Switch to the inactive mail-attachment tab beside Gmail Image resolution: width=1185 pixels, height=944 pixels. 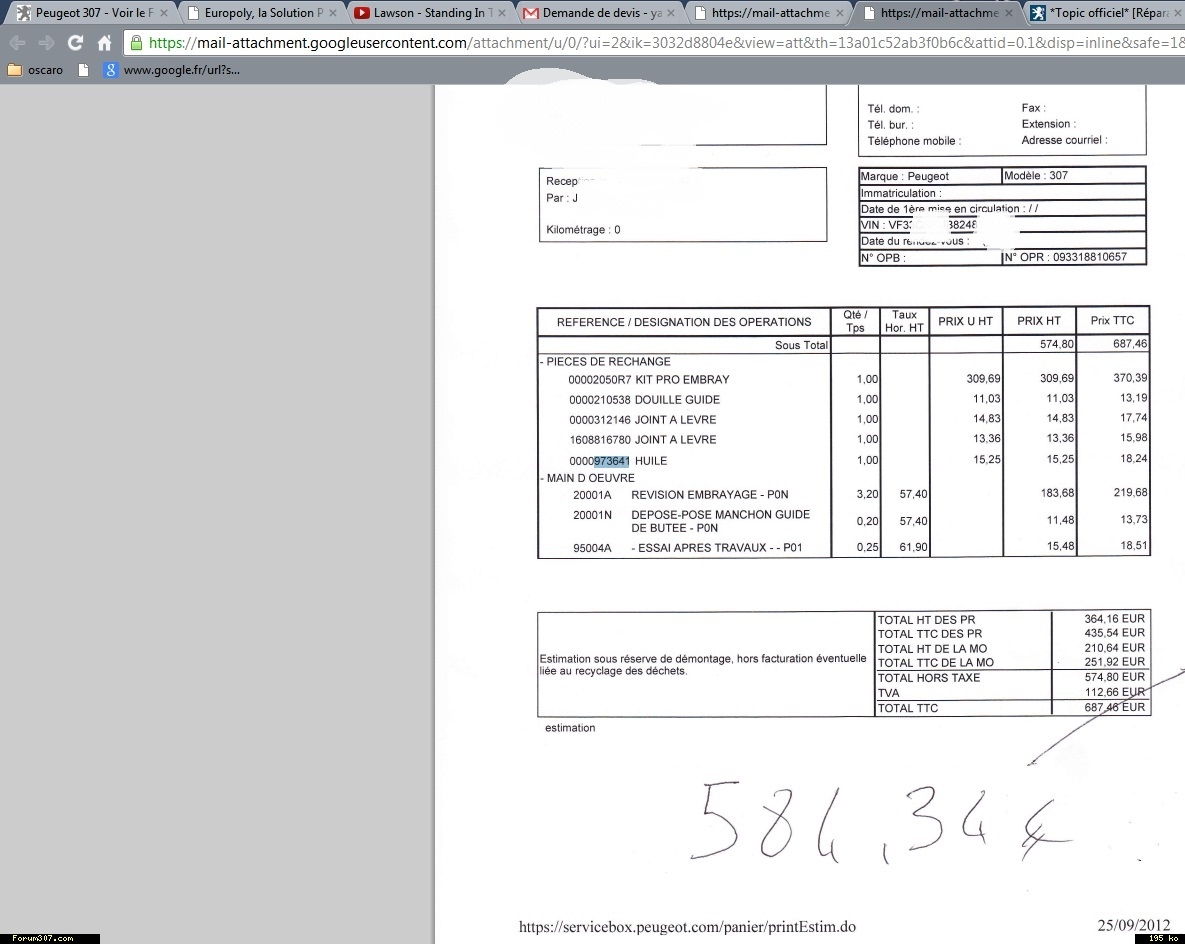(770, 13)
